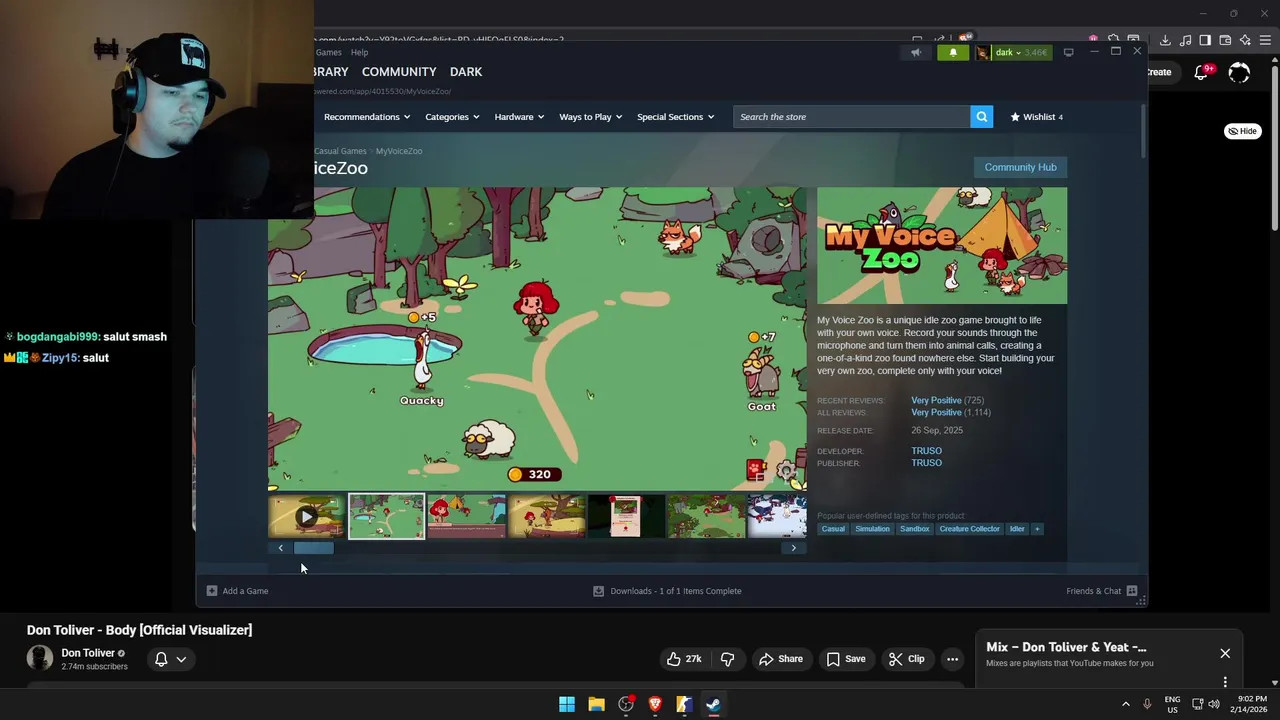1280x720 pixels.
Task: Expand the Special Sections dropdown
Action: pyautogui.click(x=675, y=117)
